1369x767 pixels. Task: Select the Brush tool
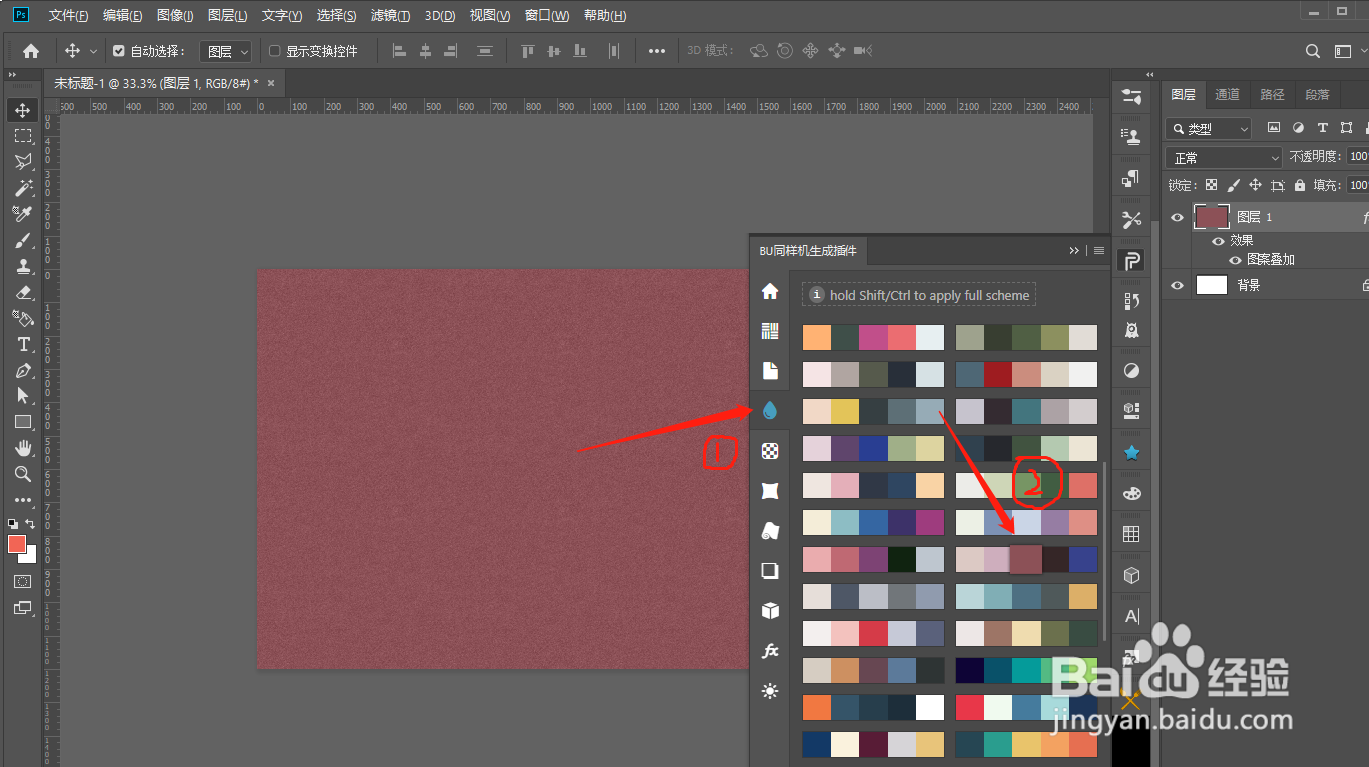(23, 240)
